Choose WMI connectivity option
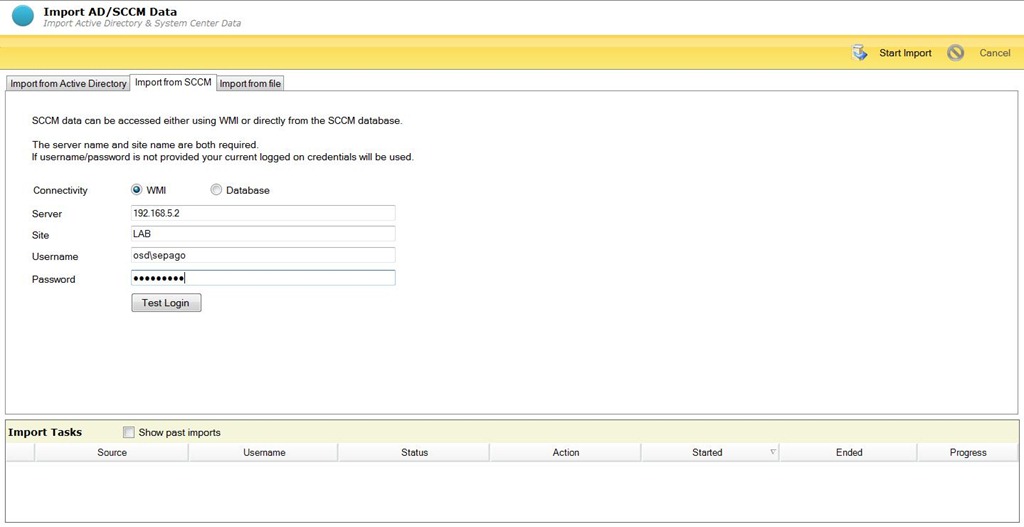 coord(136,190)
